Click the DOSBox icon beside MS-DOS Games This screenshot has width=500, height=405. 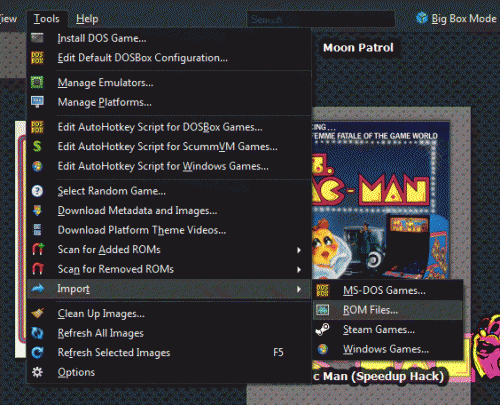(323, 290)
